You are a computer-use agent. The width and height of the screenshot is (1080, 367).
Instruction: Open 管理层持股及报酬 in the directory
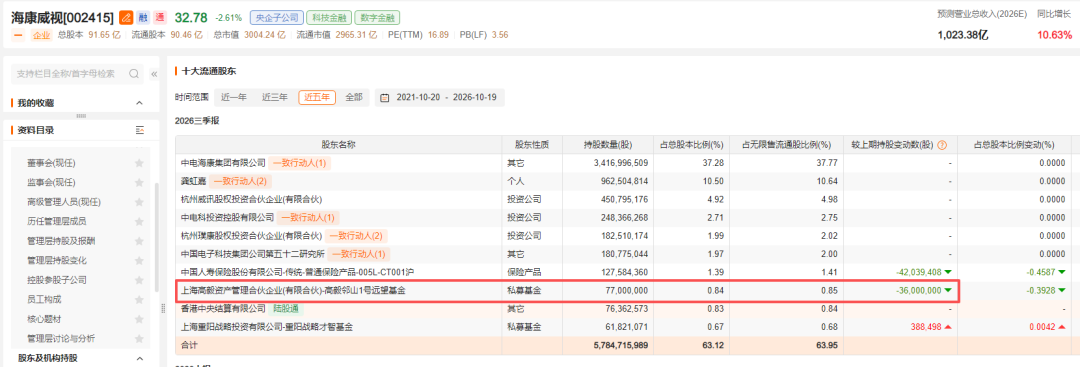[61, 241]
